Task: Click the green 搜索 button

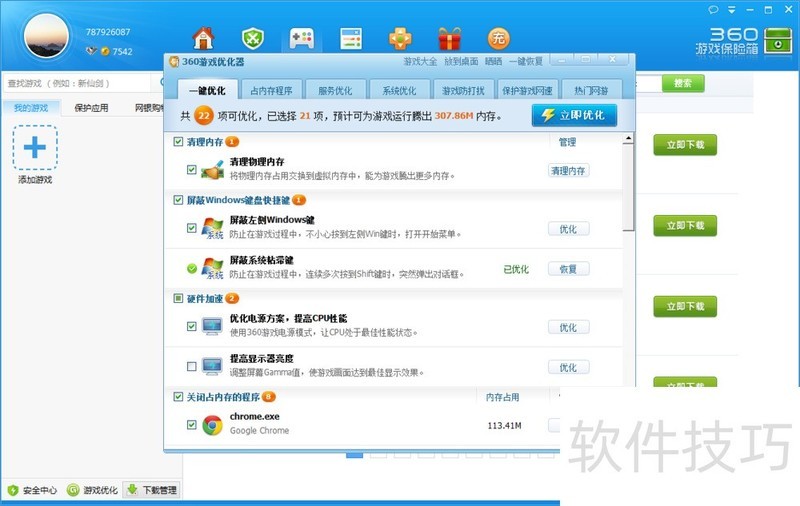Action: point(683,83)
